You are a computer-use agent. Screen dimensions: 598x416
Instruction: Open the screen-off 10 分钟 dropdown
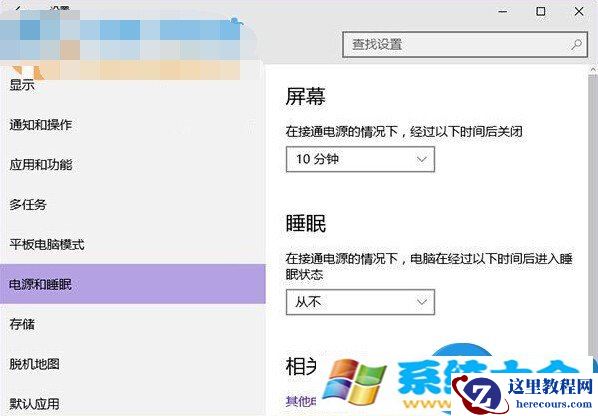(360, 159)
